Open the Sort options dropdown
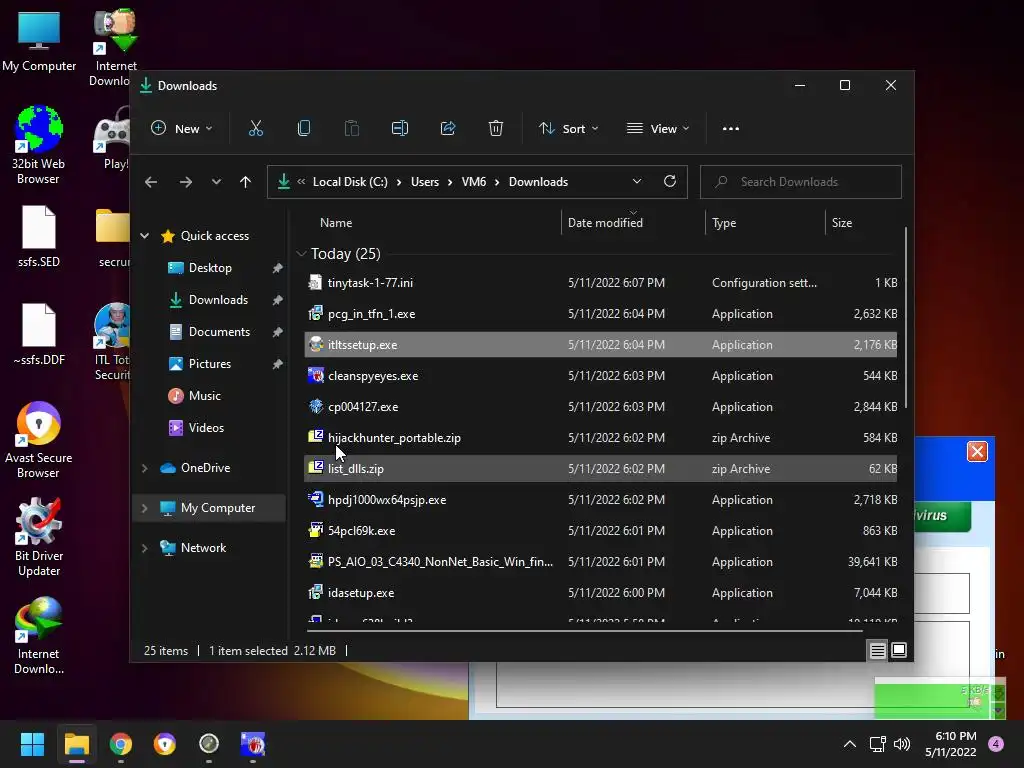Screen dimensions: 1024x768 (x=568, y=129)
